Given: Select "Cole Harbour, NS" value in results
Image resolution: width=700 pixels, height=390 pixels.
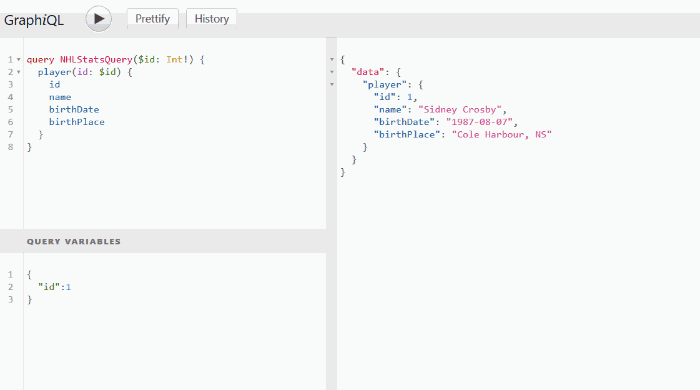Looking at the screenshot, I should click(502, 134).
